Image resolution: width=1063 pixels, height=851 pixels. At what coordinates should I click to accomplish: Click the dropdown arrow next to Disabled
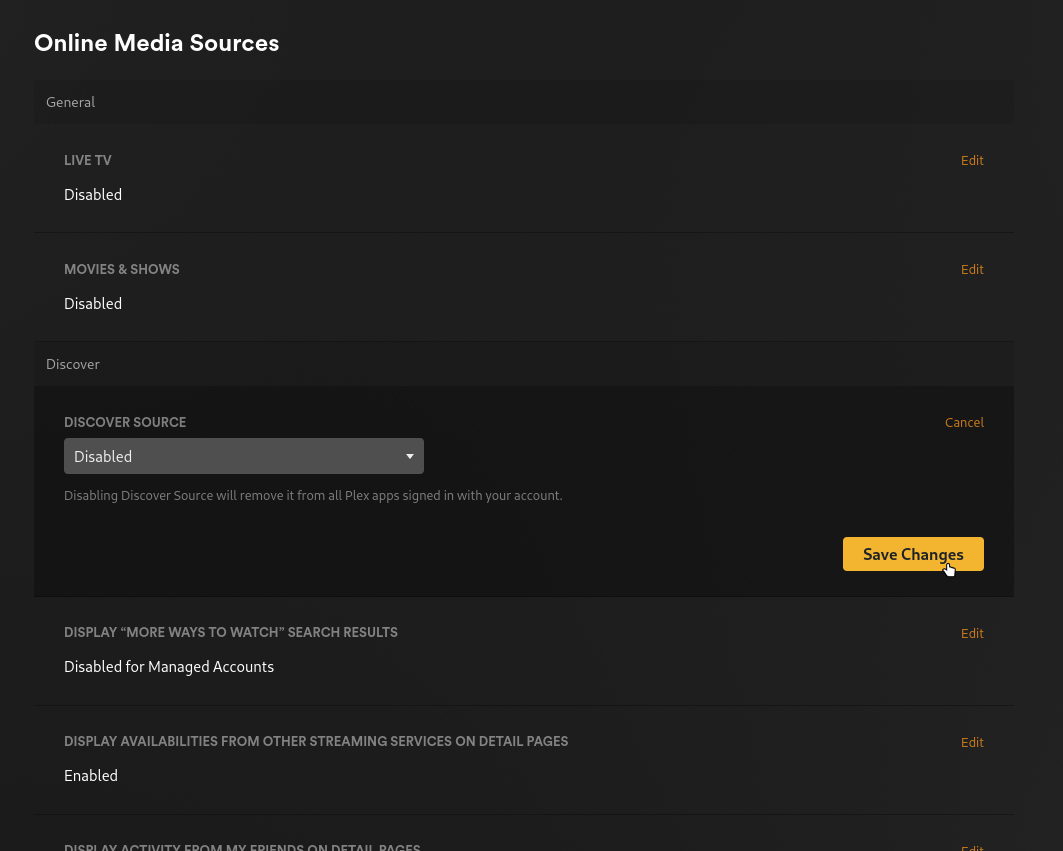point(409,456)
